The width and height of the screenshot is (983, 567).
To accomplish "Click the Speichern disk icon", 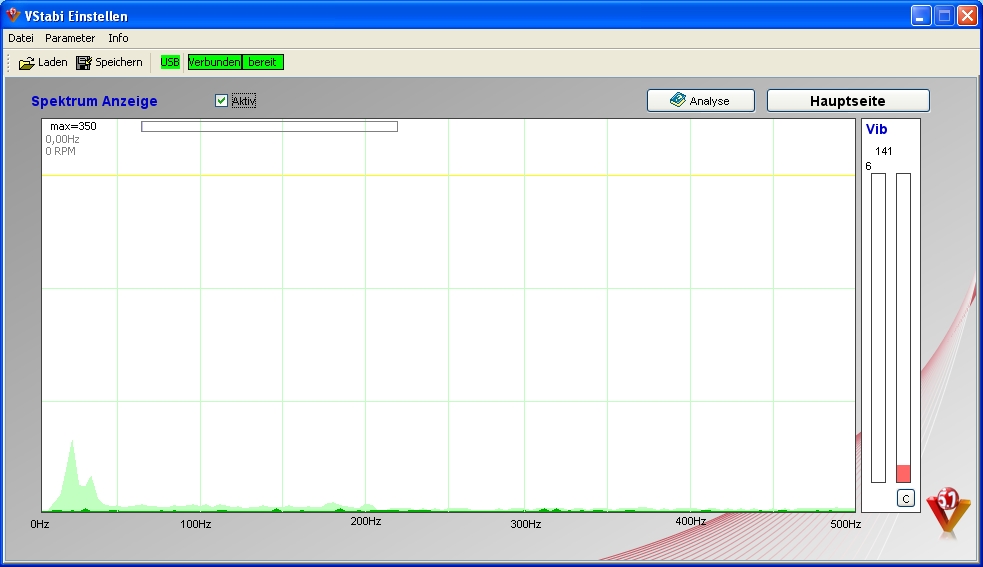I will (x=83, y=63).
